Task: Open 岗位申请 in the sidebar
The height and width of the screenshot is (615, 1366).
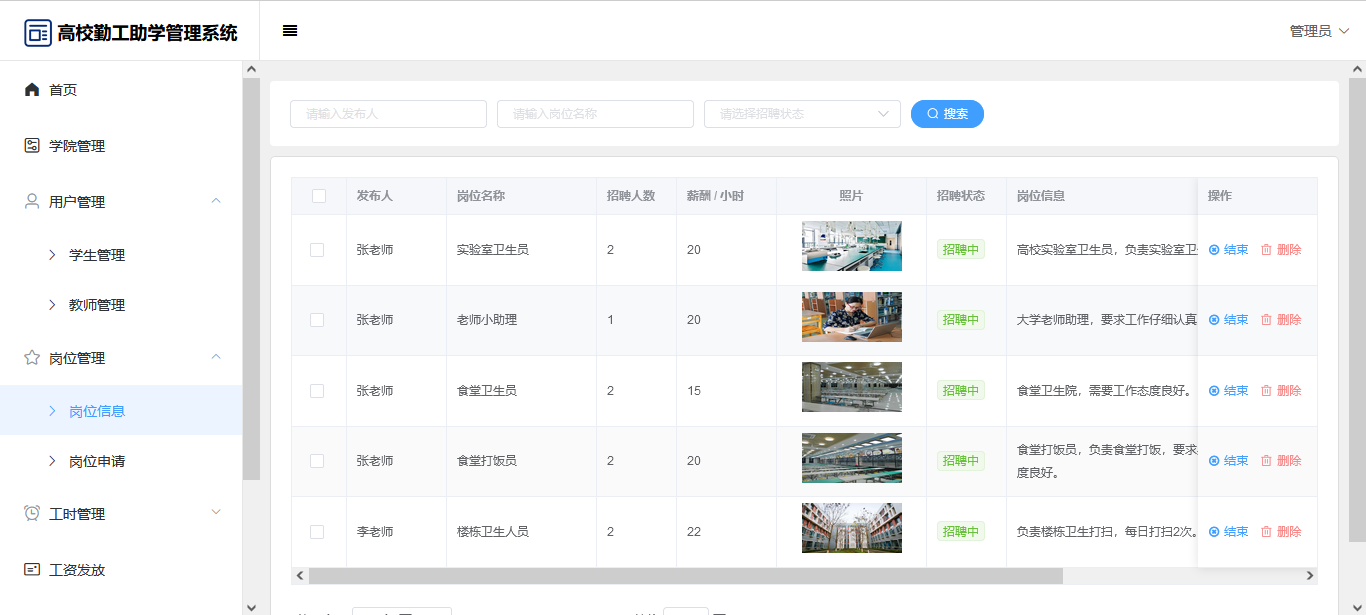Action: point(97,462)
